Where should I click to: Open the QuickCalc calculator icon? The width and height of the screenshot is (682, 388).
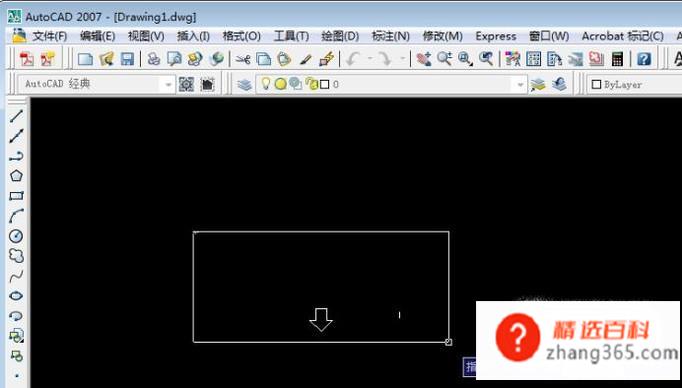point(617,59)
